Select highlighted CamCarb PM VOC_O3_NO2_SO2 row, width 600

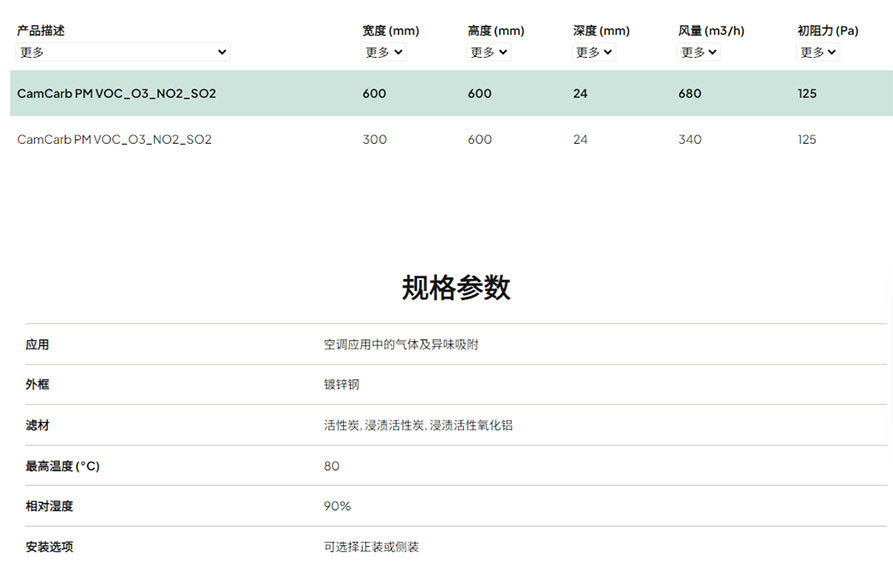tap(451, 93)
